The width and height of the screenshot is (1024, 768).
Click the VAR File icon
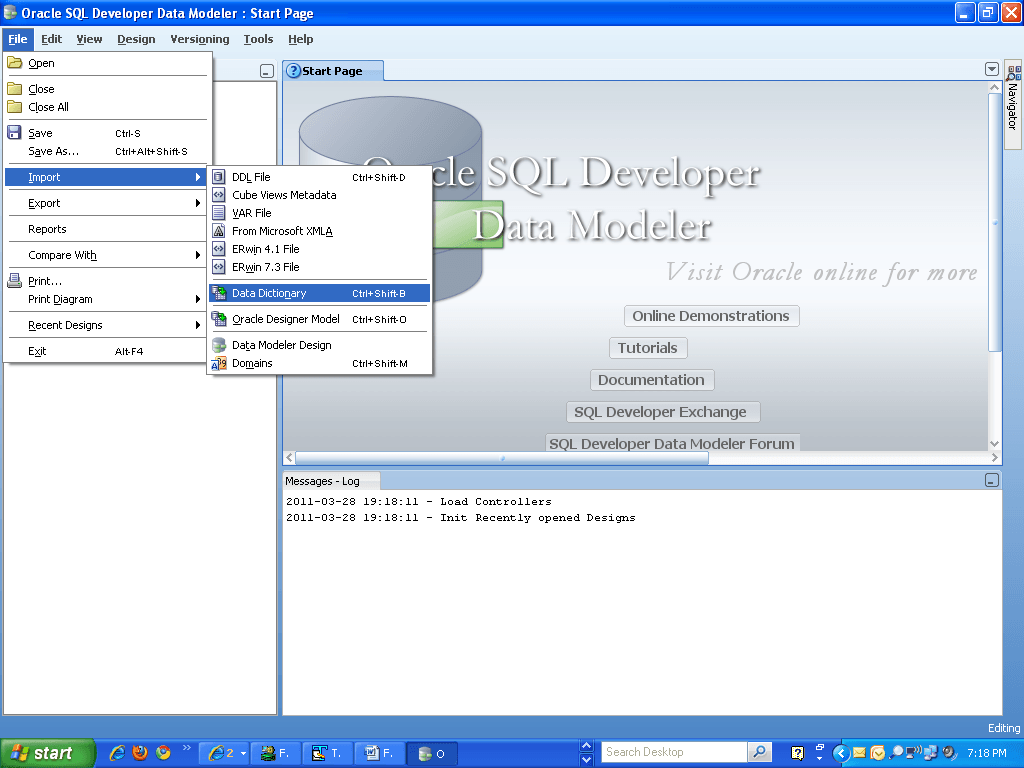tap(219, 213)
